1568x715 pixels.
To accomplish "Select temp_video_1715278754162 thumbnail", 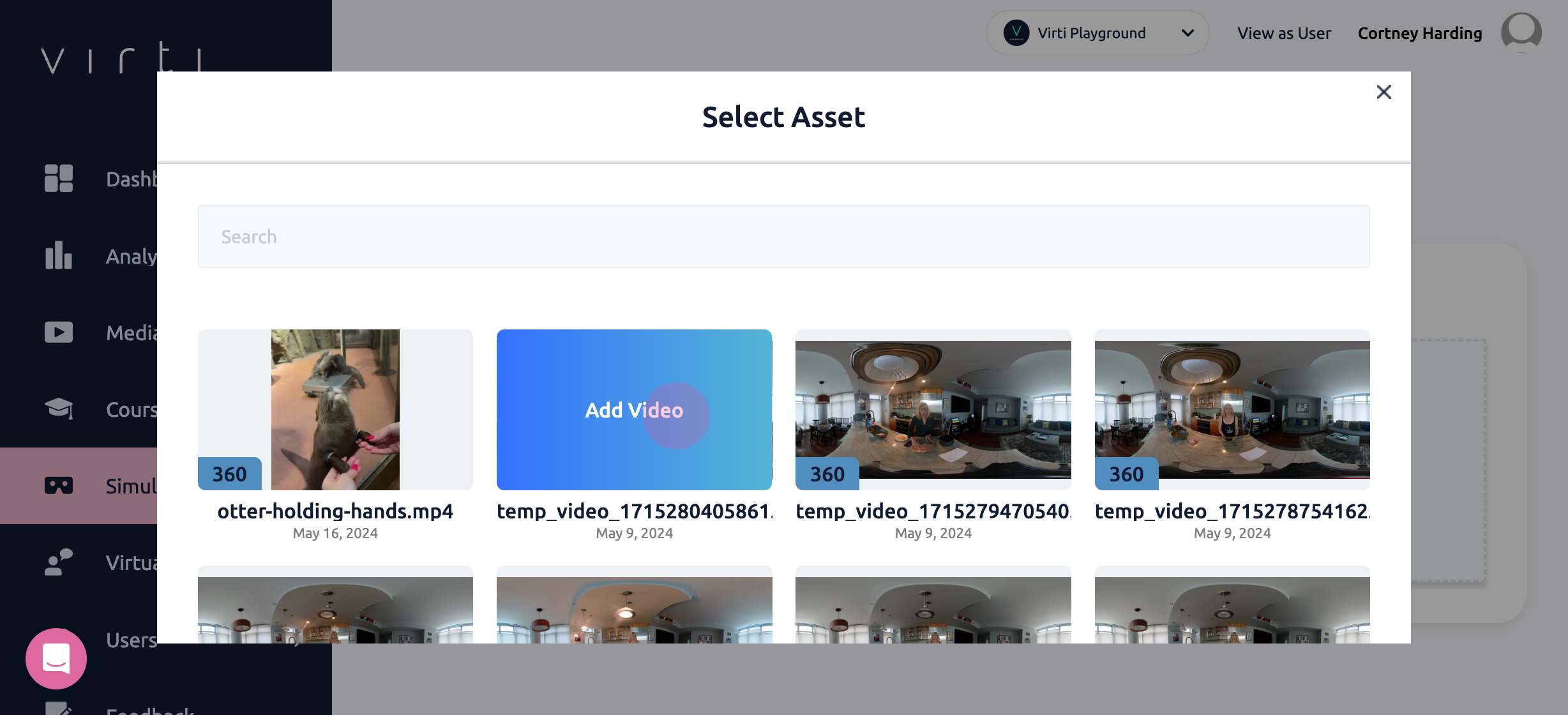I will point(1232,409).
